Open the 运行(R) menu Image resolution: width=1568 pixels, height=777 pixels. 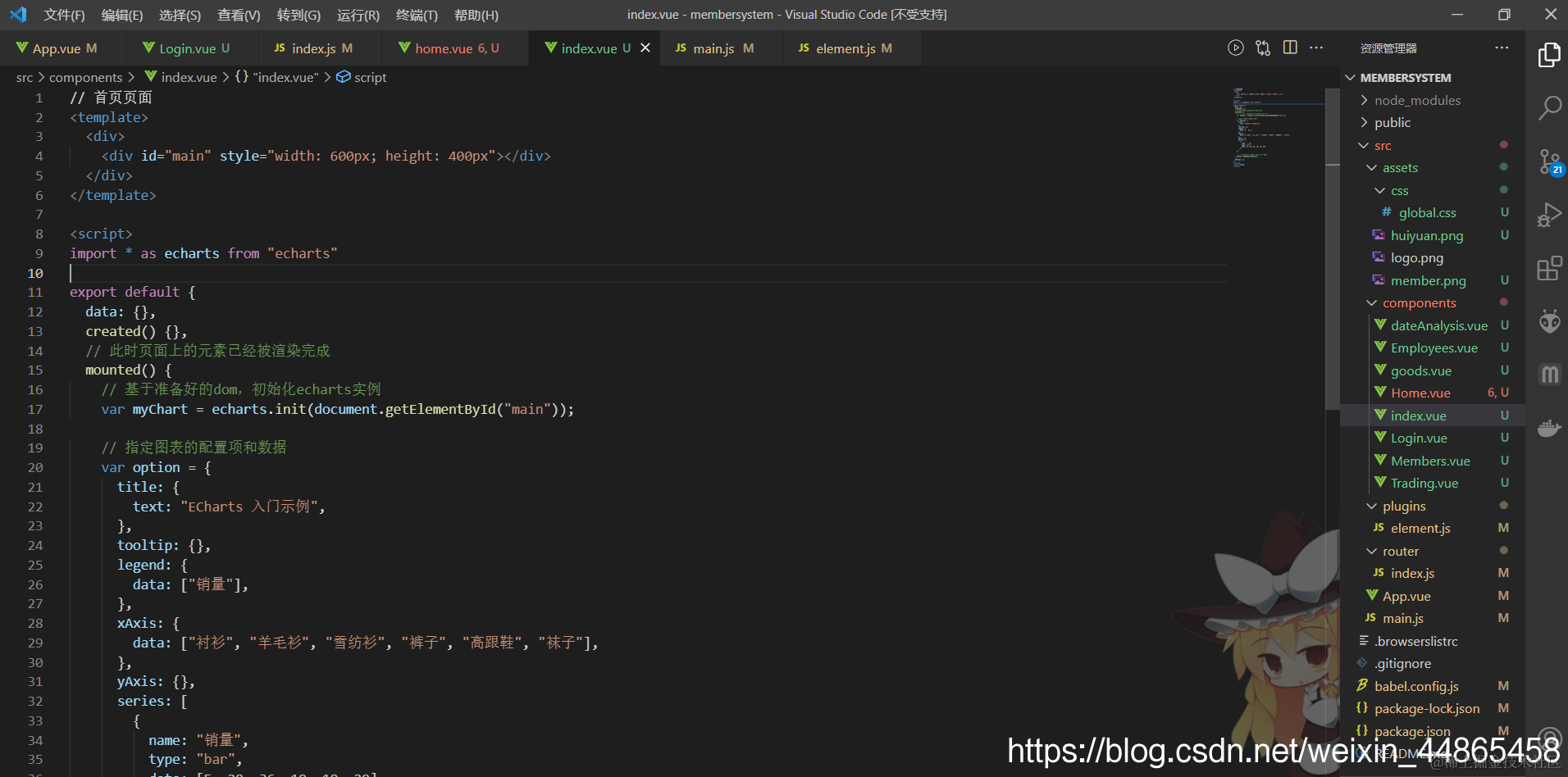click(x=358, y=15)
